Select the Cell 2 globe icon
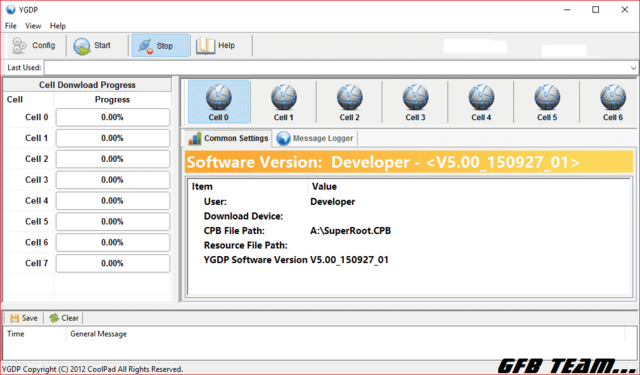640x375 pixels. pos(349,102)
